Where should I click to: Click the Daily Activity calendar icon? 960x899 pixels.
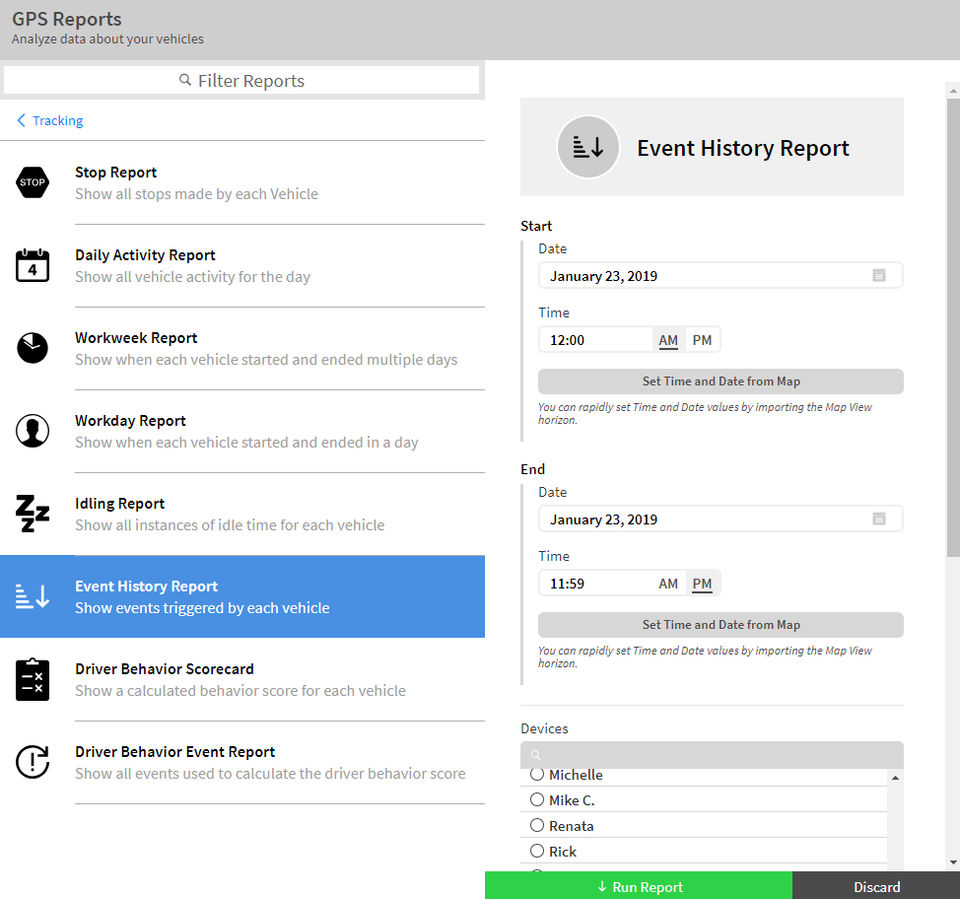(x=32, y=265)
